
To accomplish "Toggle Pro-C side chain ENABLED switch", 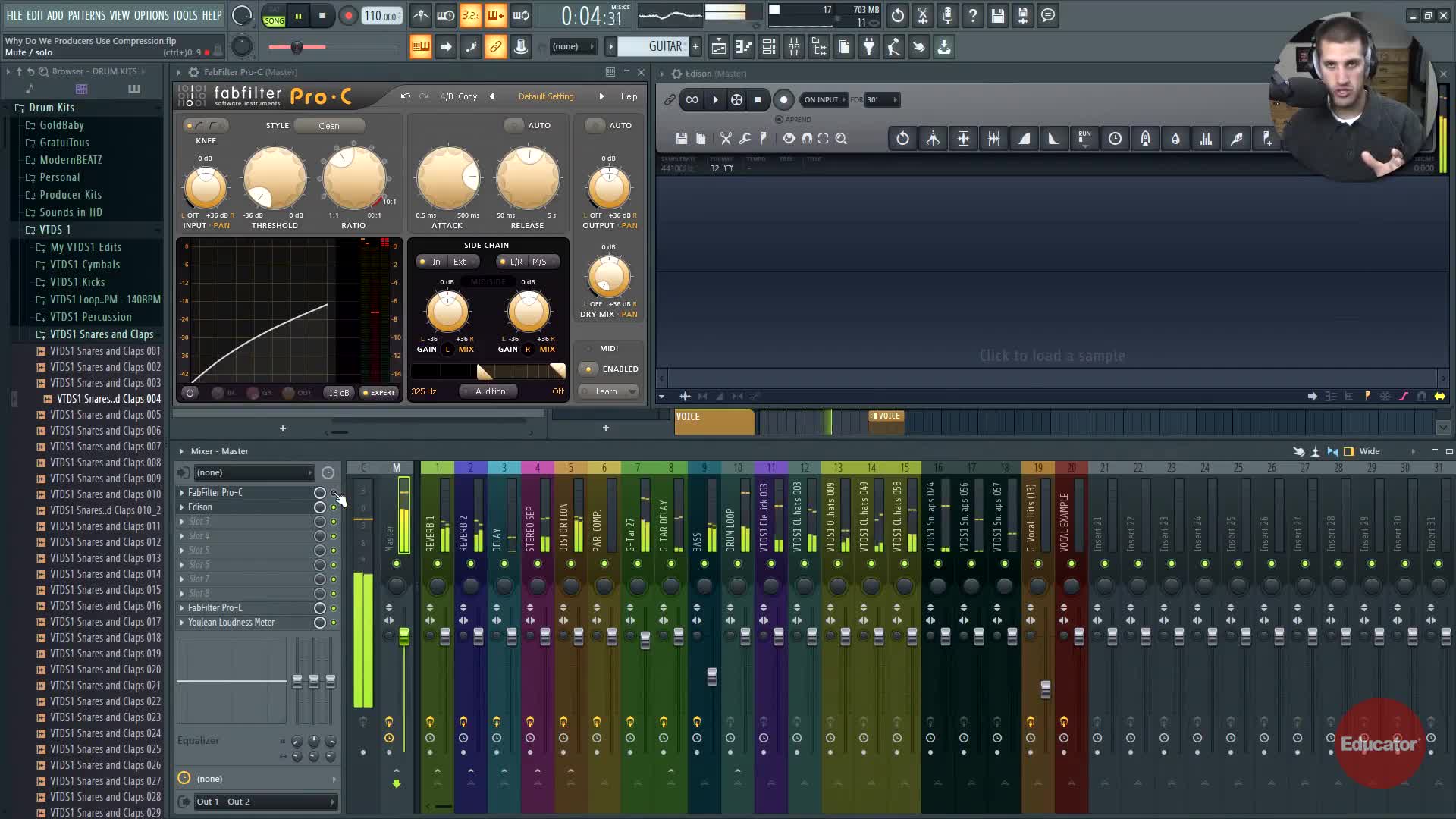I will pos(588,369).
